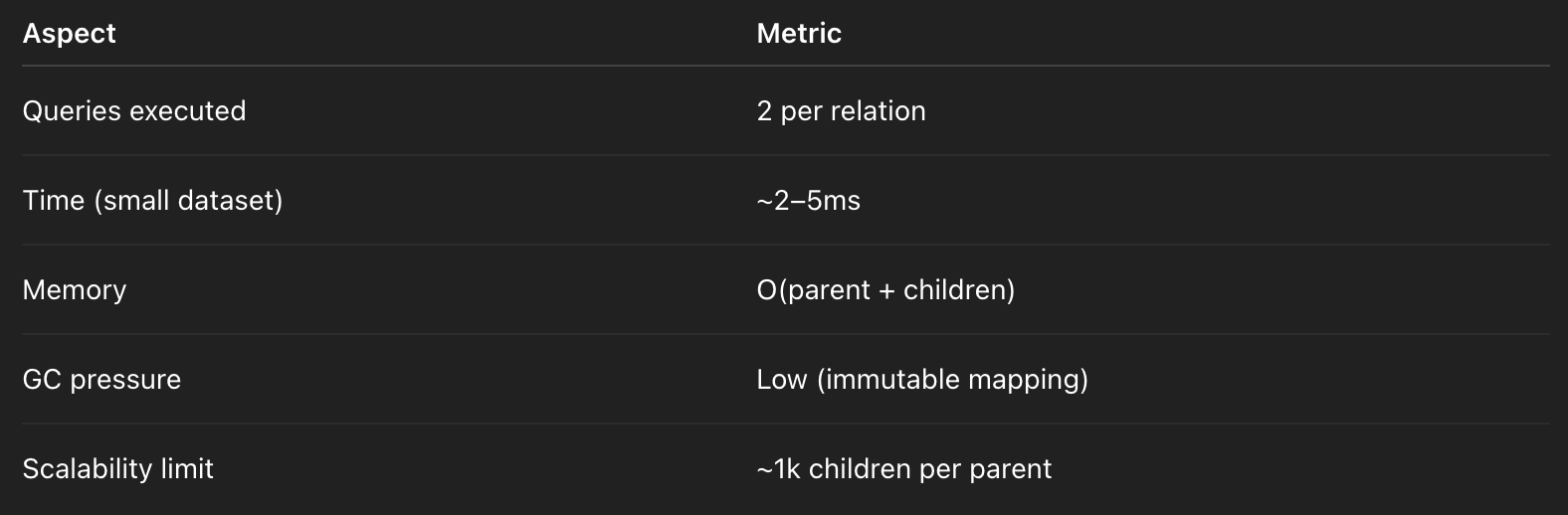Click the GC pressure cell
The width and height of the screenshot is (1568, 515).
(101, 380)
